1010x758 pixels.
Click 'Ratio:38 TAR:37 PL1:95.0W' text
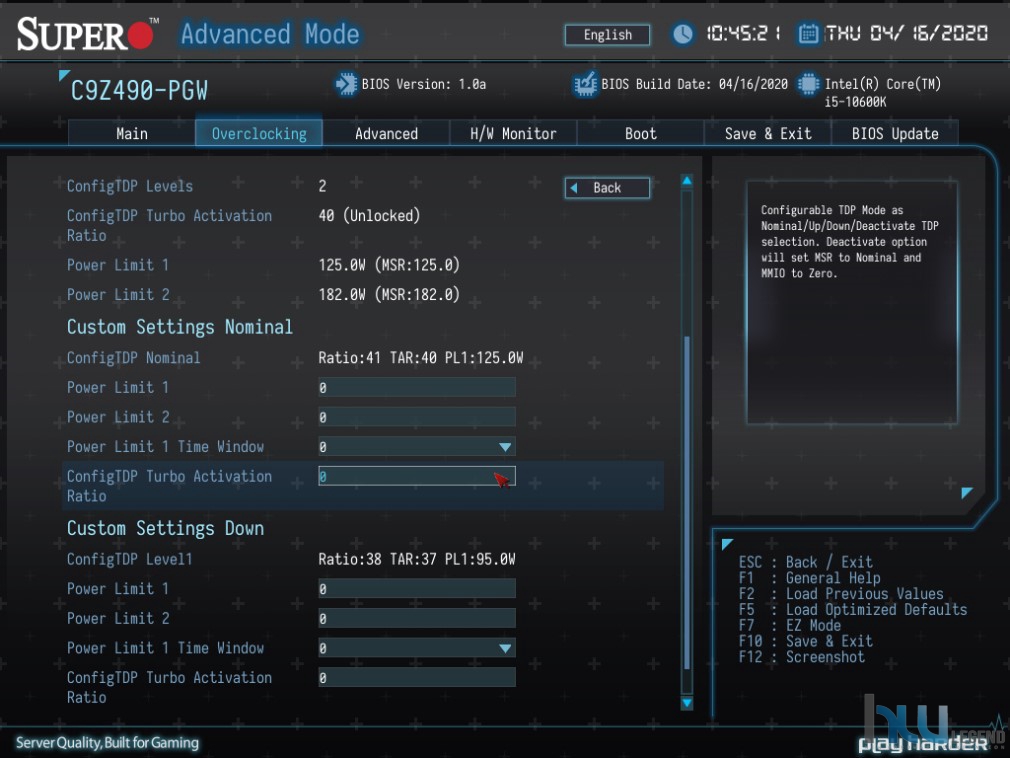click(417, 559)
